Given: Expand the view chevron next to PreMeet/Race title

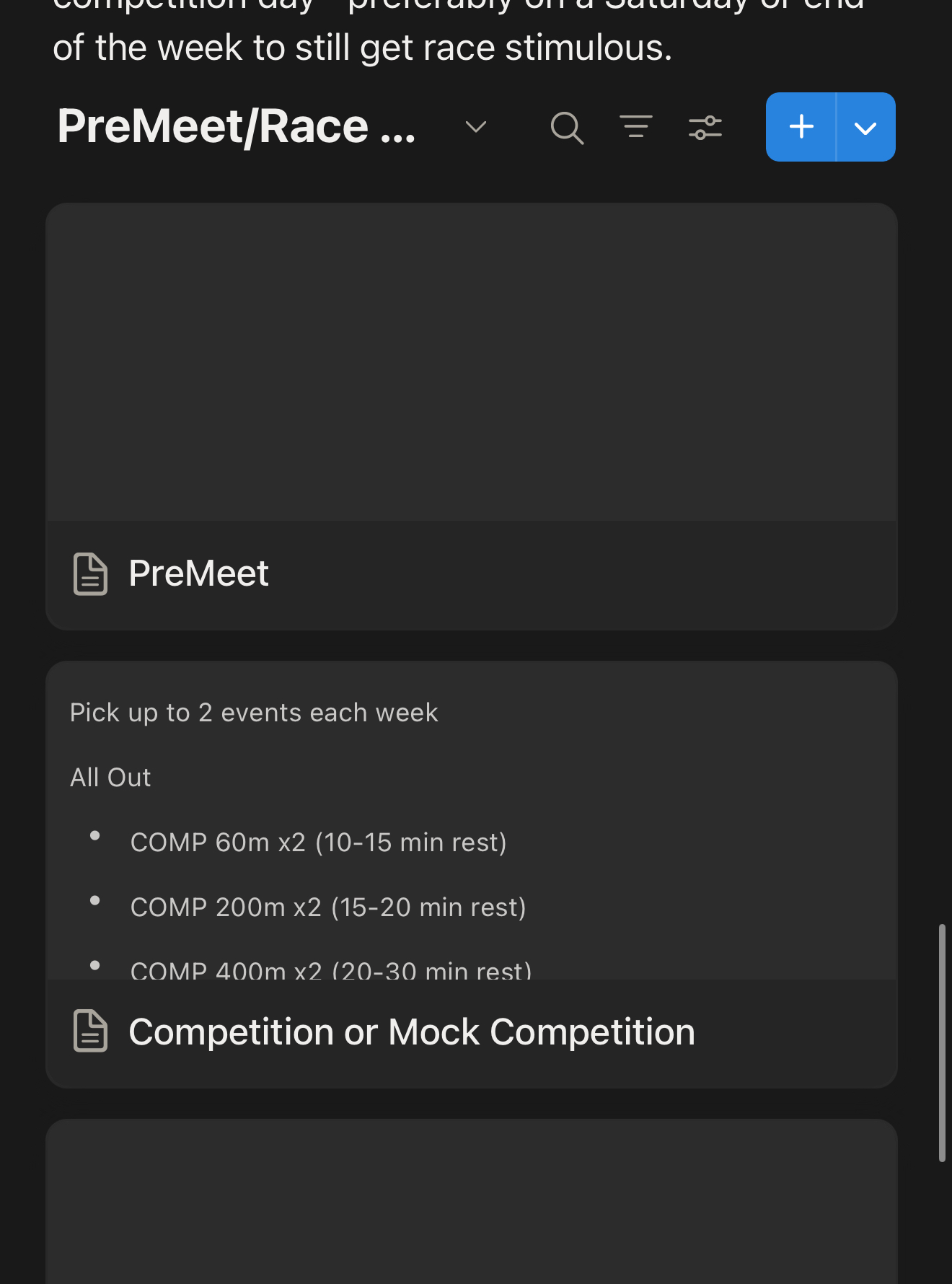Looking at the screenshot, I should click(x=476, y=128).
